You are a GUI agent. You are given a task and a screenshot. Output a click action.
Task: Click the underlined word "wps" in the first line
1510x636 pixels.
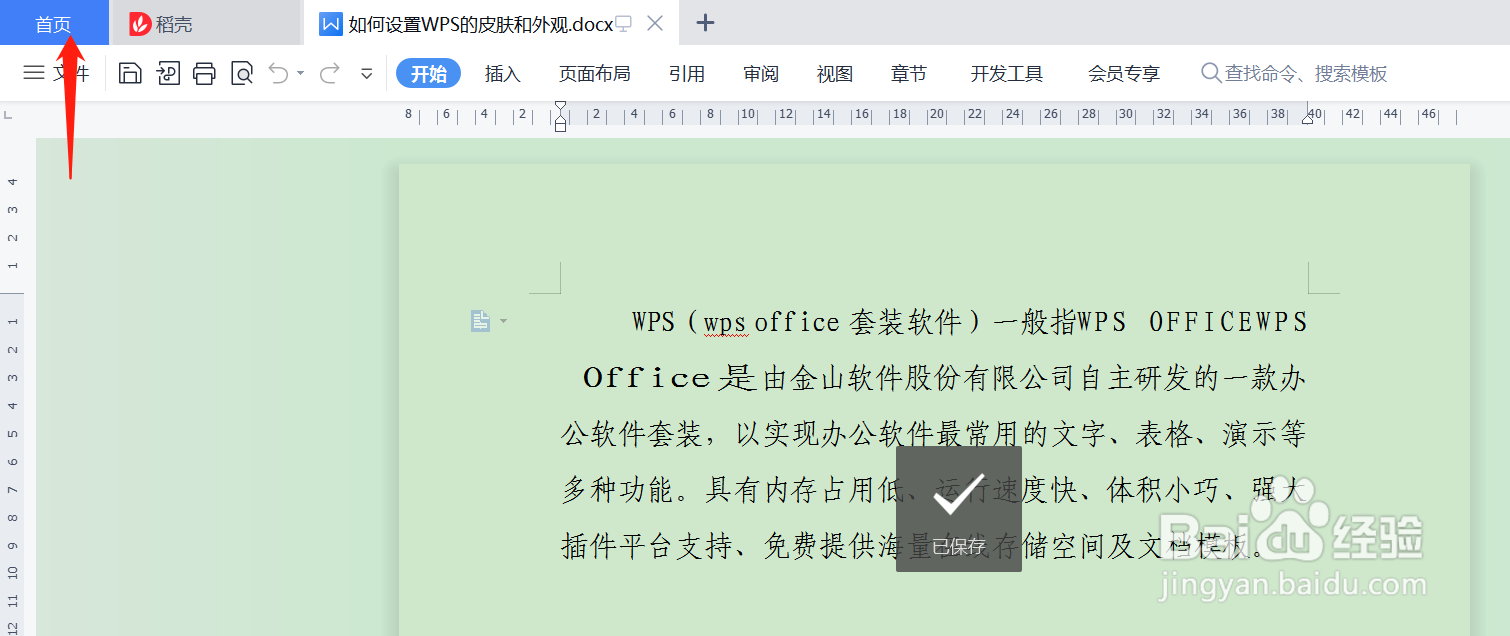coord(725,322)
